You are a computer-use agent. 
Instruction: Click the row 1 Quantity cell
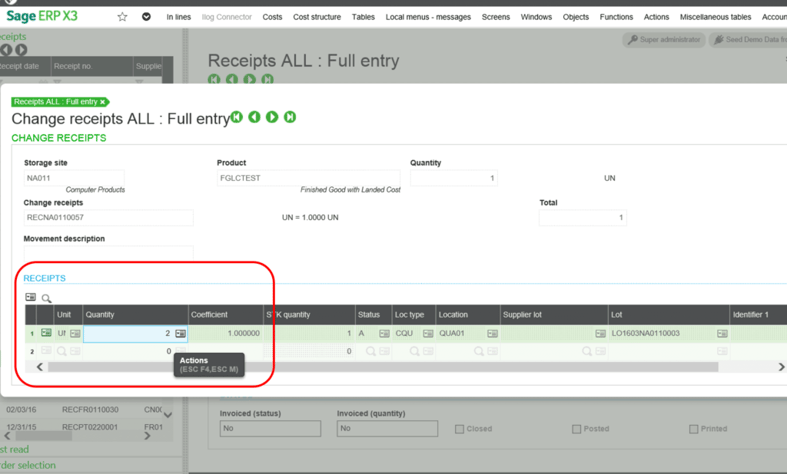click(x=135, y=333)
